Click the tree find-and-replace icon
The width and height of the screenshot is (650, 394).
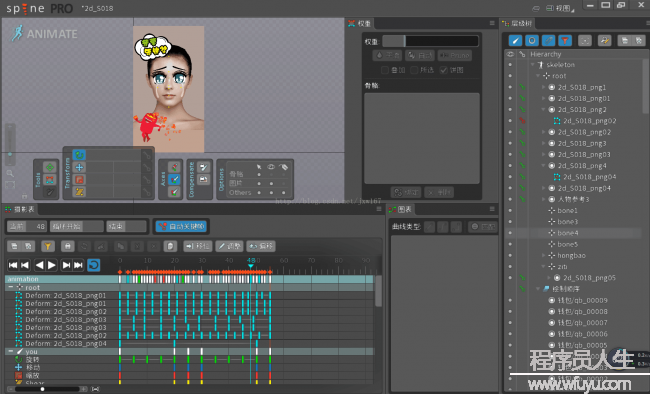(604, 40)
